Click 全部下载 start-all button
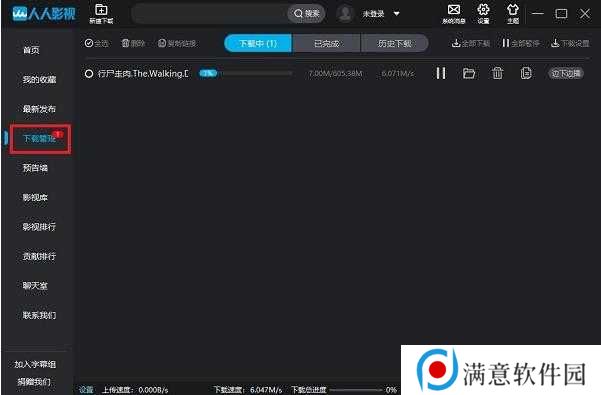Viewport: 601px width, 395px height. (471, 43)
